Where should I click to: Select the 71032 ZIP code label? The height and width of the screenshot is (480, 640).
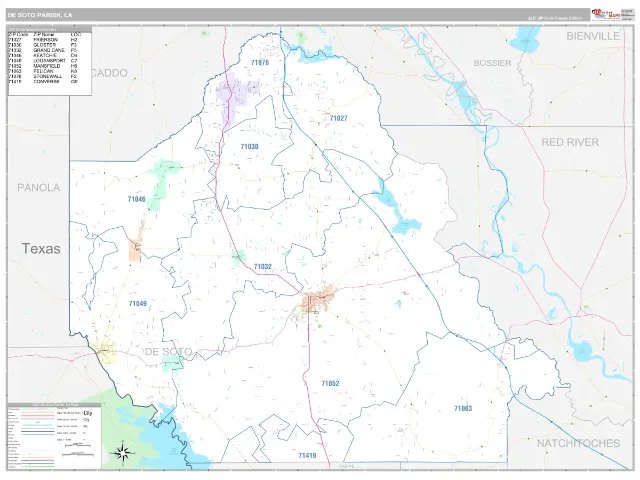click(x=262, y=267)
